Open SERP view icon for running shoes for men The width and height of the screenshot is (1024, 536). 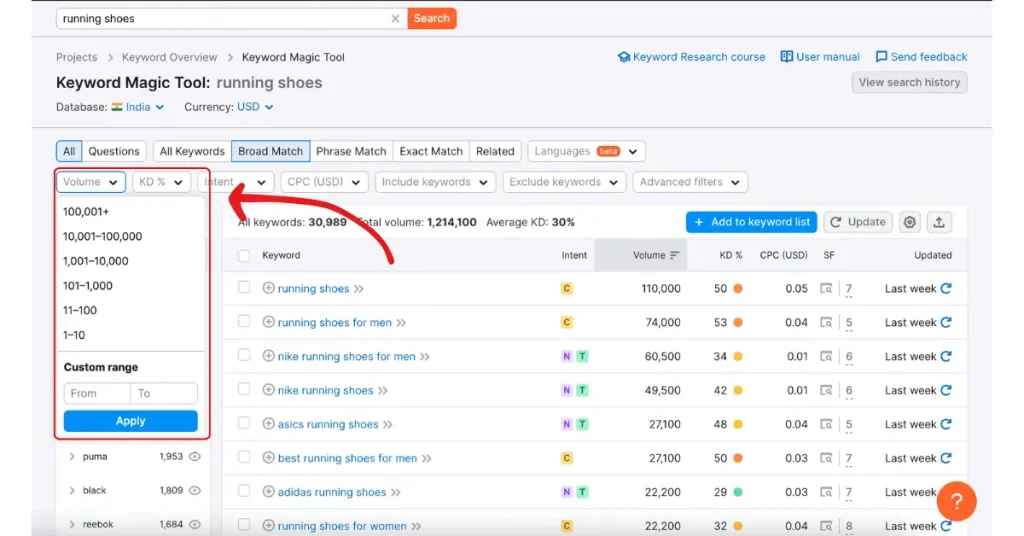(x=826, y=323)
